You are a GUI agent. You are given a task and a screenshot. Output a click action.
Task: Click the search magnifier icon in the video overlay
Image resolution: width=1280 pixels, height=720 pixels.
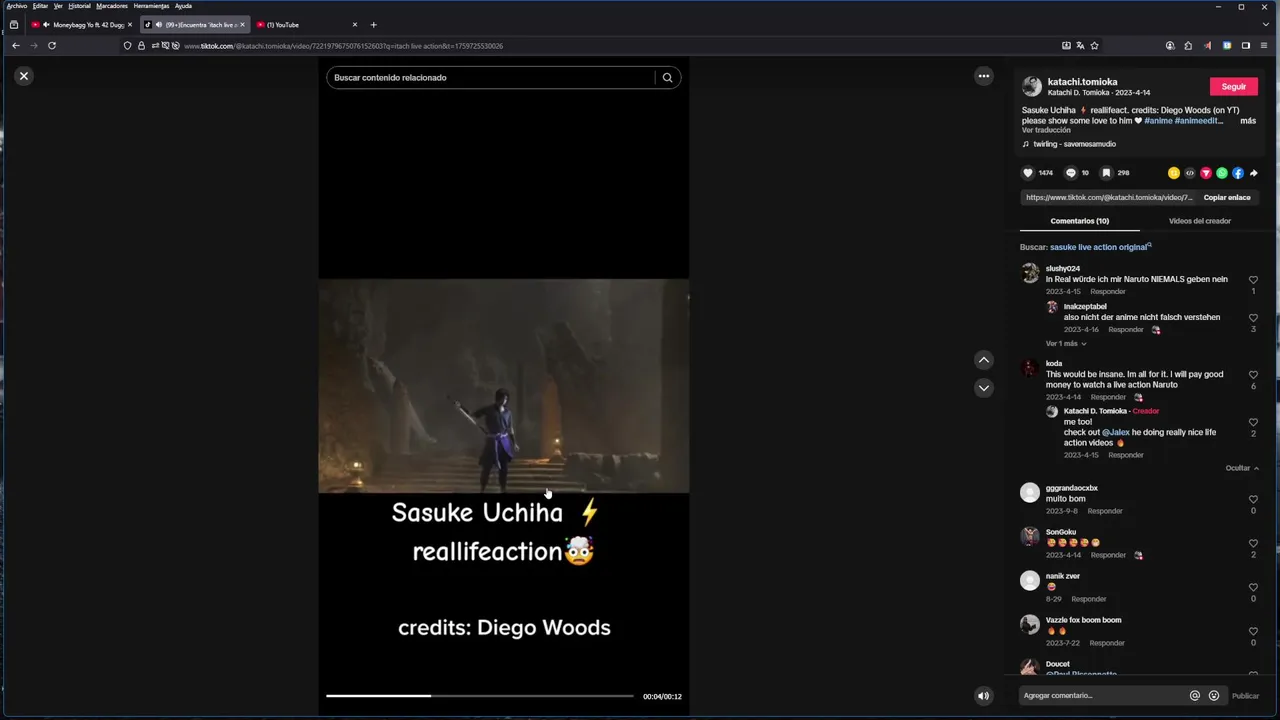click(x=667, y=77)
